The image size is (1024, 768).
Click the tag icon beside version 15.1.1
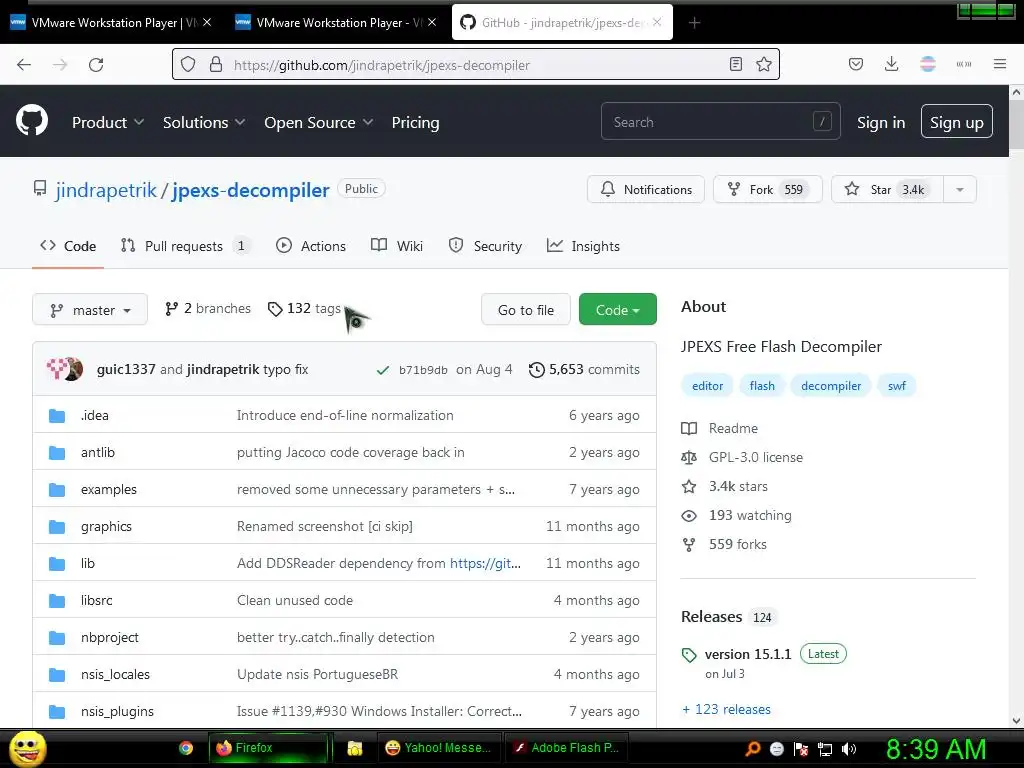pos(689,655)
